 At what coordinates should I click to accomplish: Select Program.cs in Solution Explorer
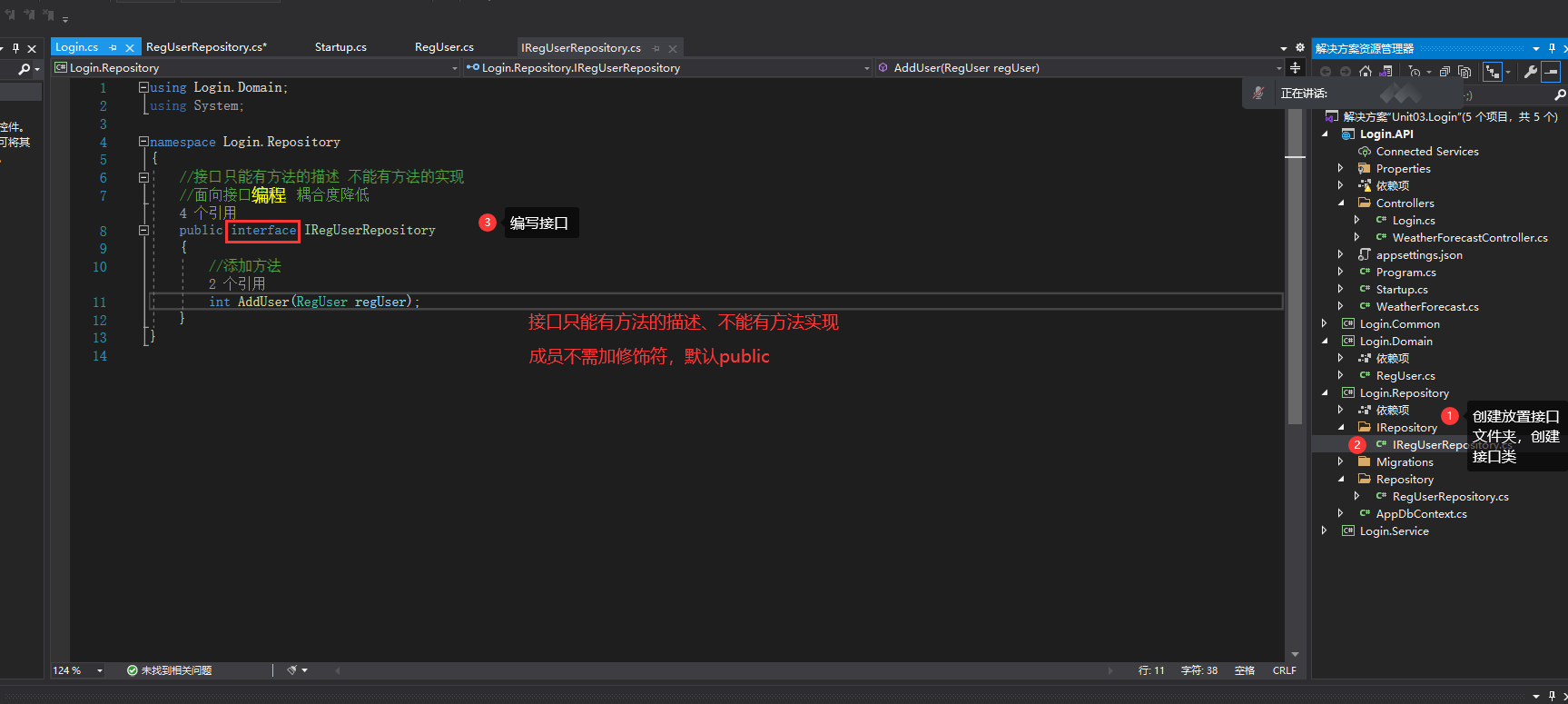point(1406,273)
